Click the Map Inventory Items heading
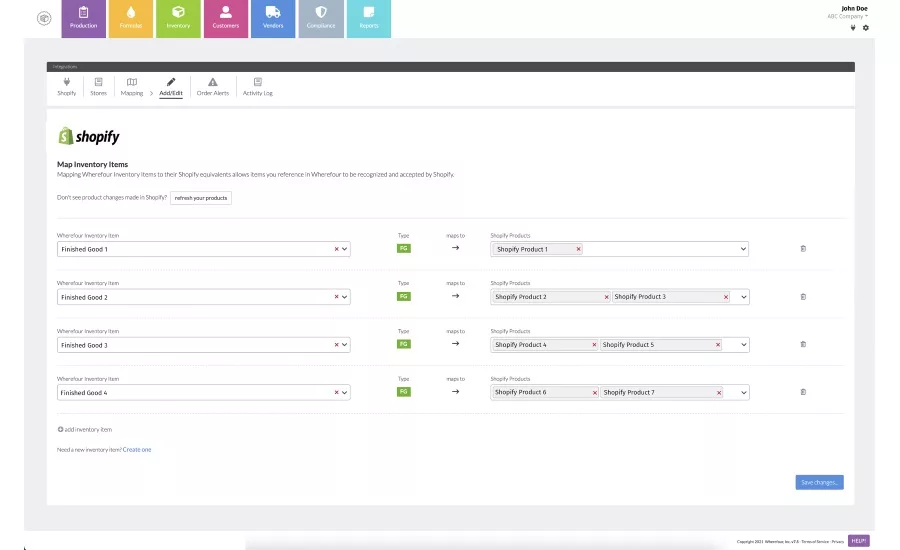This screenshot has width=900, height=550. [x=92, y=164]
